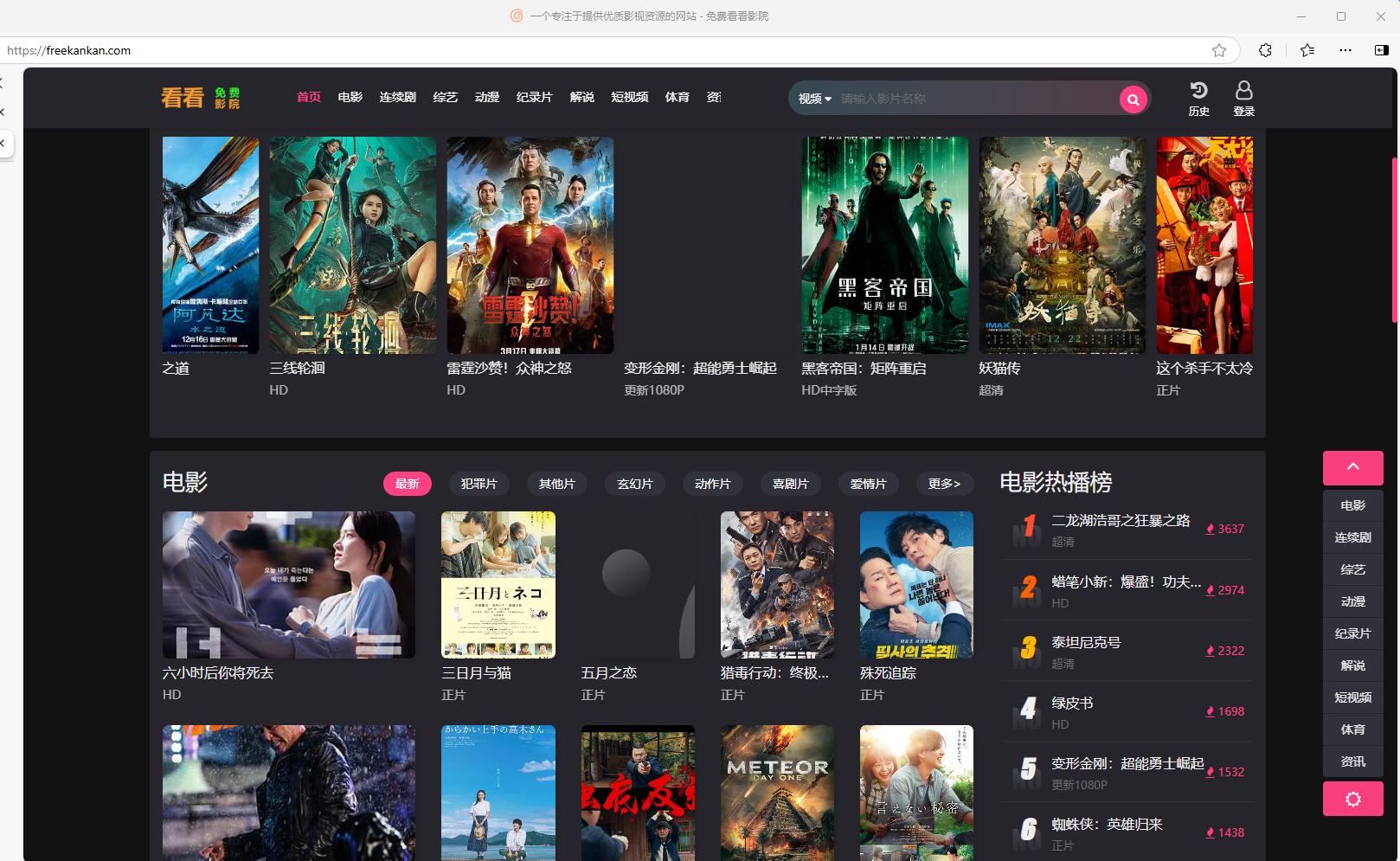The width and height of the screenshot is (1400, 861).
Task: Click the pink search magnifier button
Action: 1133,100
